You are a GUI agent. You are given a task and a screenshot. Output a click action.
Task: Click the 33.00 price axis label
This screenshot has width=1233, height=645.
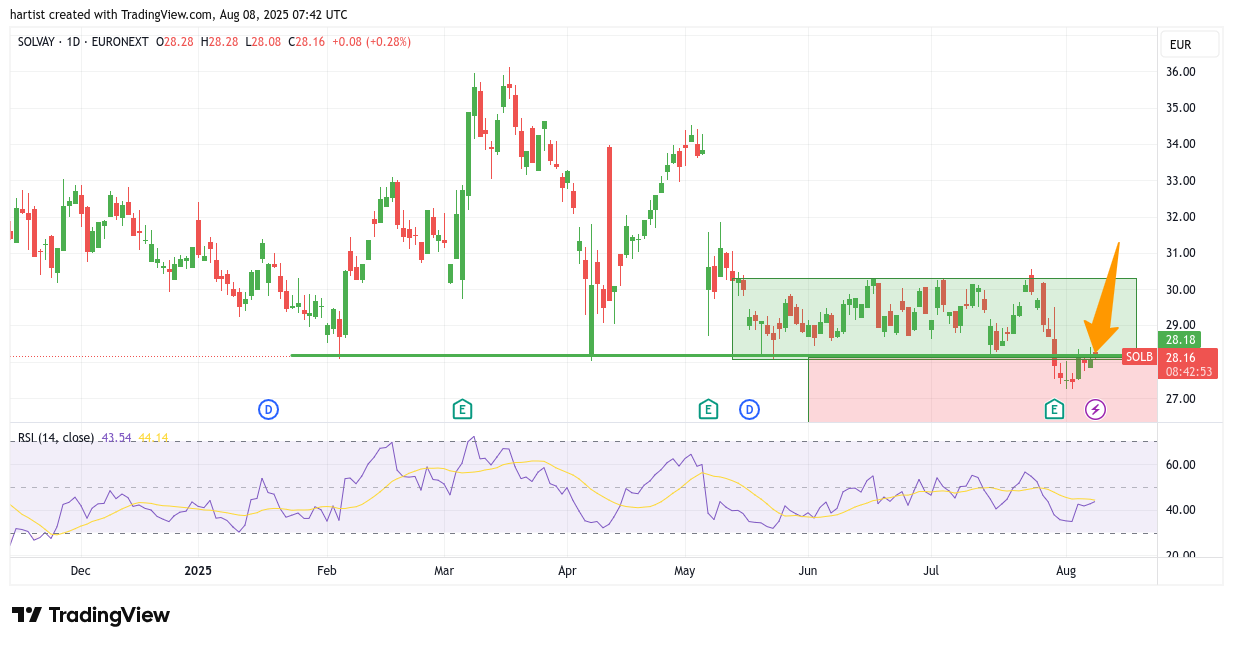[x=1181, y=181]
